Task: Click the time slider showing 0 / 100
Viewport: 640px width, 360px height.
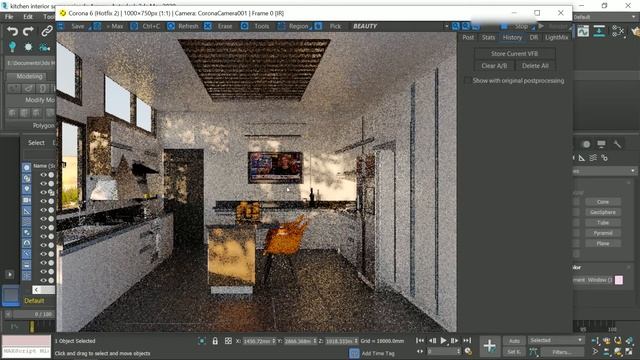Action: [44, 314]
